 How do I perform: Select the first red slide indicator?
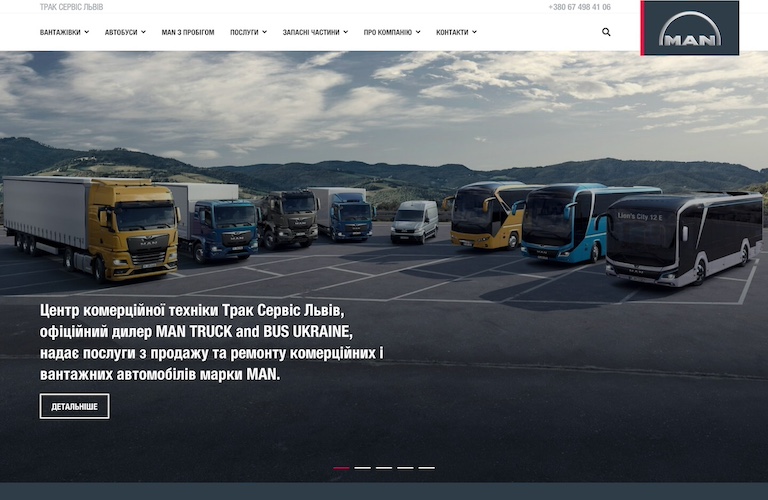341,468
